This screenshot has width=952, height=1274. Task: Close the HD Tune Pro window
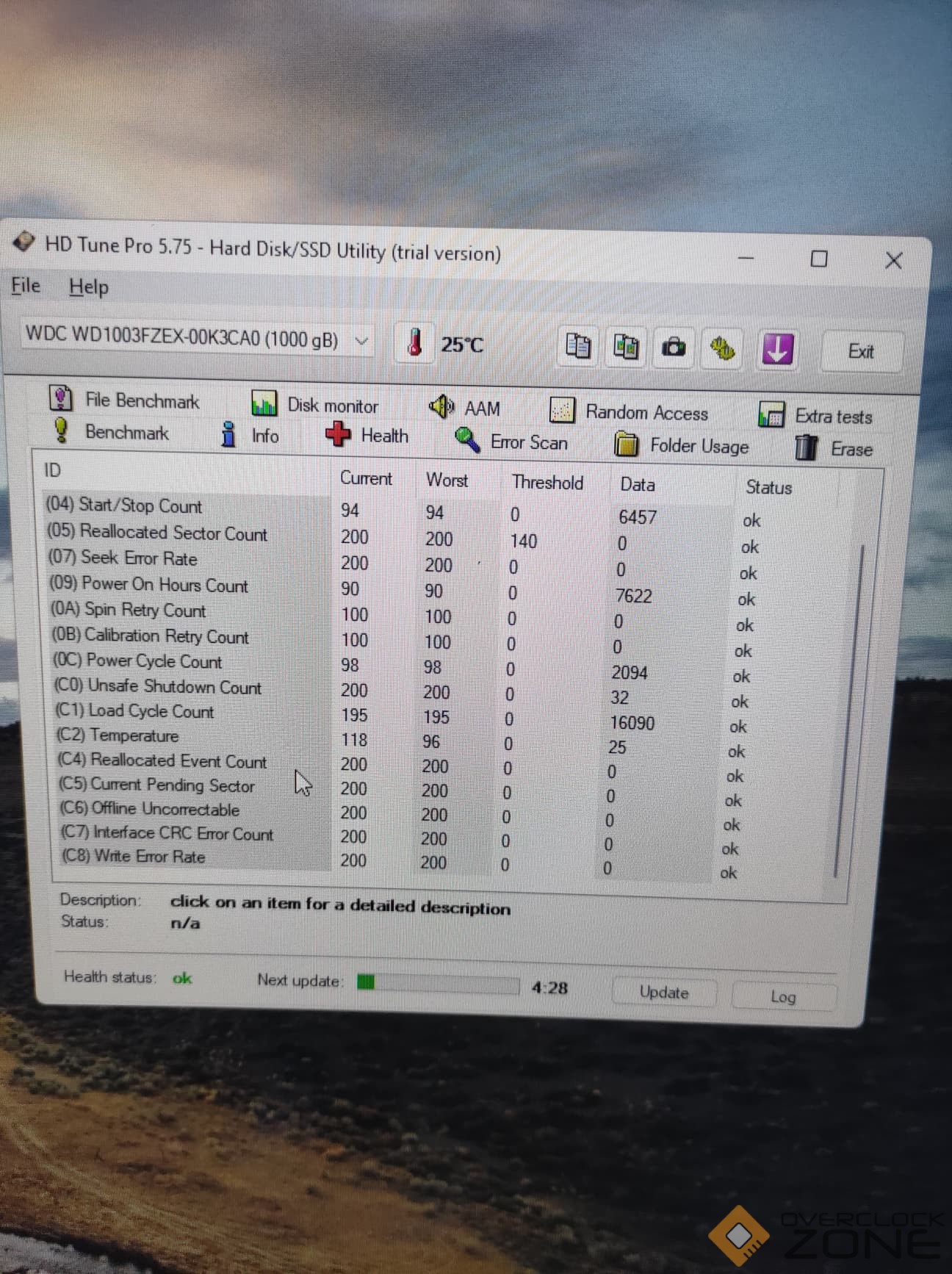coord(893,260)
